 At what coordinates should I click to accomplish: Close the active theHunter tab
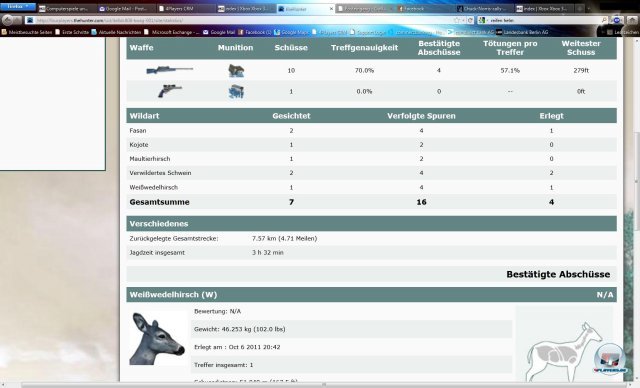[331, 9]
